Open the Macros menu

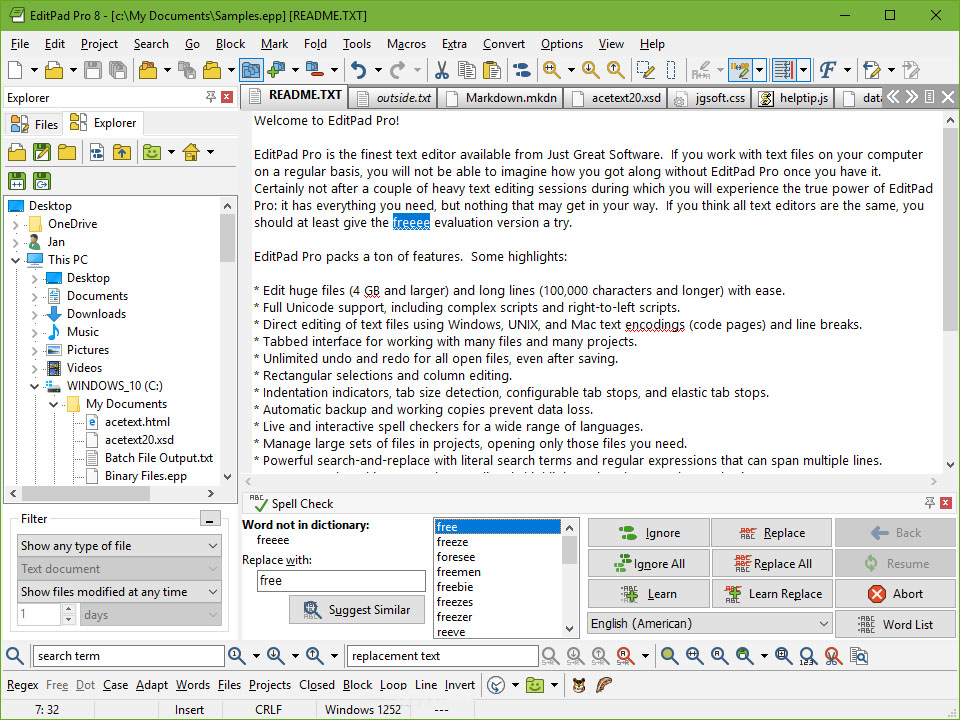[406, 44]
